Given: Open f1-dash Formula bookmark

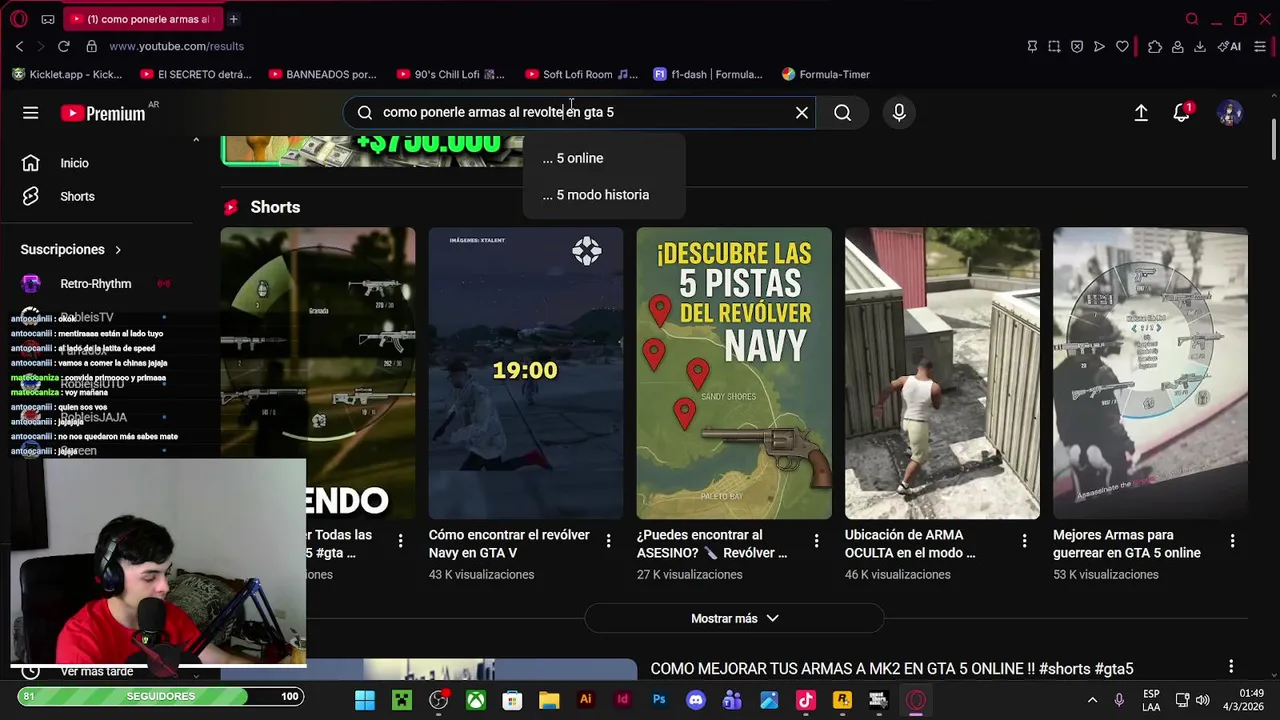Looking at the screenshot, I should click(x=708, y=74).
